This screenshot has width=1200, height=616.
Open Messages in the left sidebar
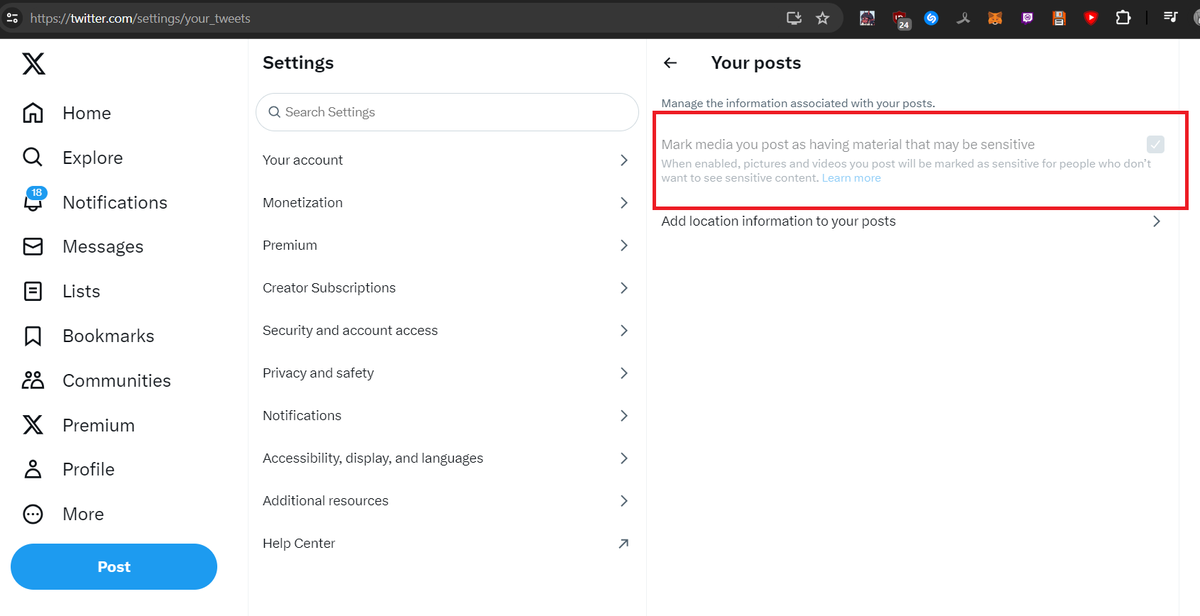click(83, 247)
